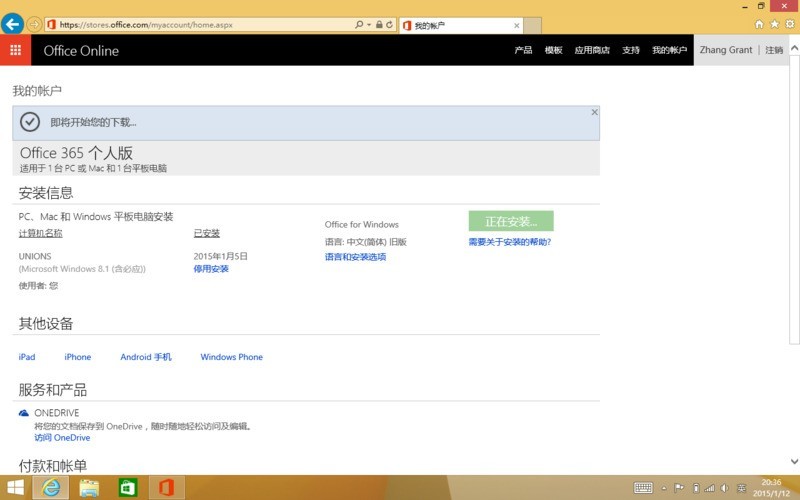The image size is (800, 500).
Task: Open favorites star icon
Action: pos(774,24)
